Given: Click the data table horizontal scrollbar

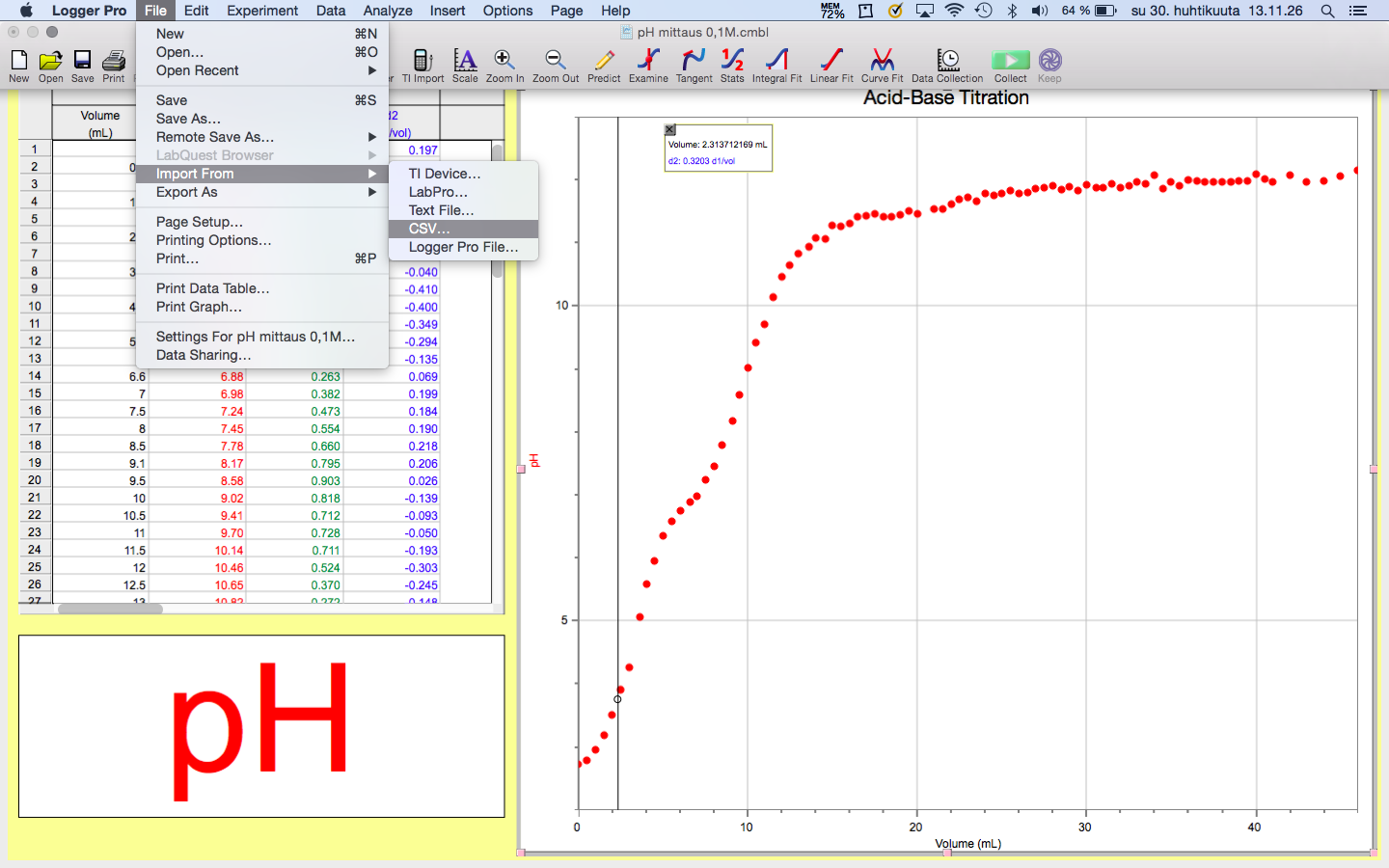Looking at the screenshot, I should (110, 609).
